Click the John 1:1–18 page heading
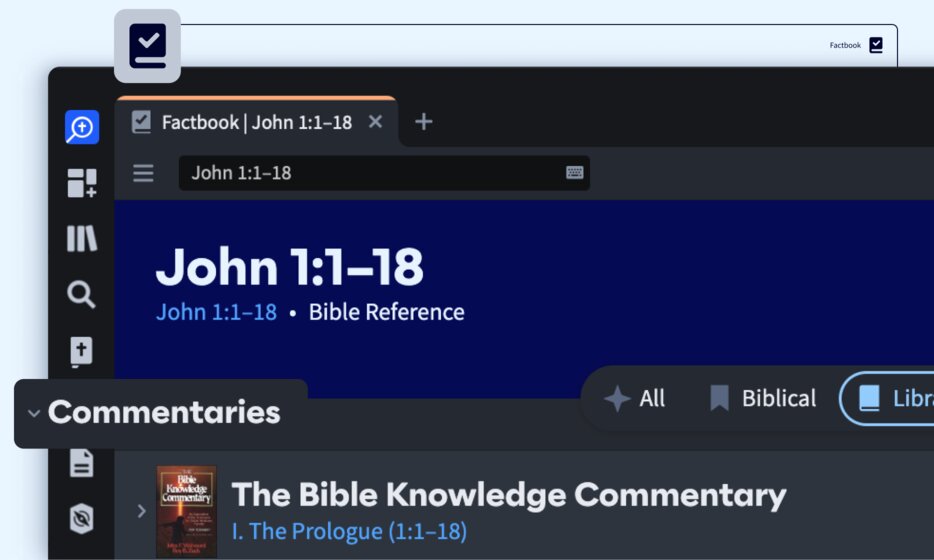Screen dimensions: 934x560 (x=289, y=267)
